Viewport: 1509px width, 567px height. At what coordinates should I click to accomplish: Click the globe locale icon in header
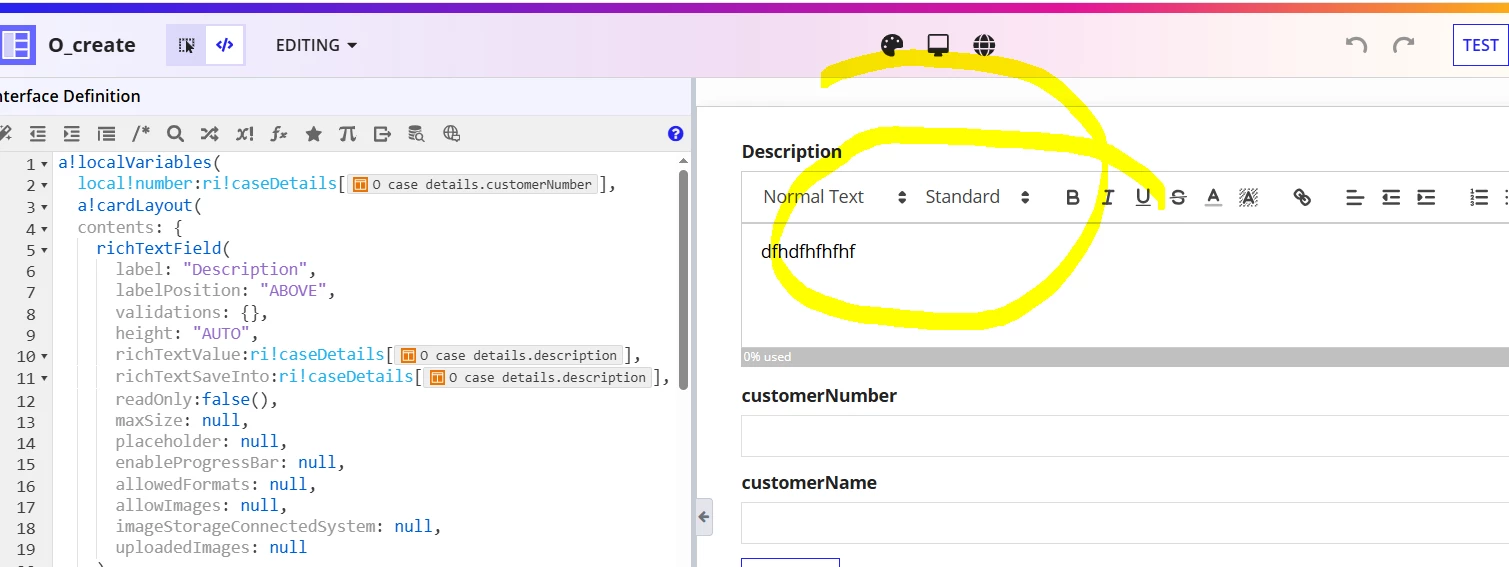click(984, 45)
